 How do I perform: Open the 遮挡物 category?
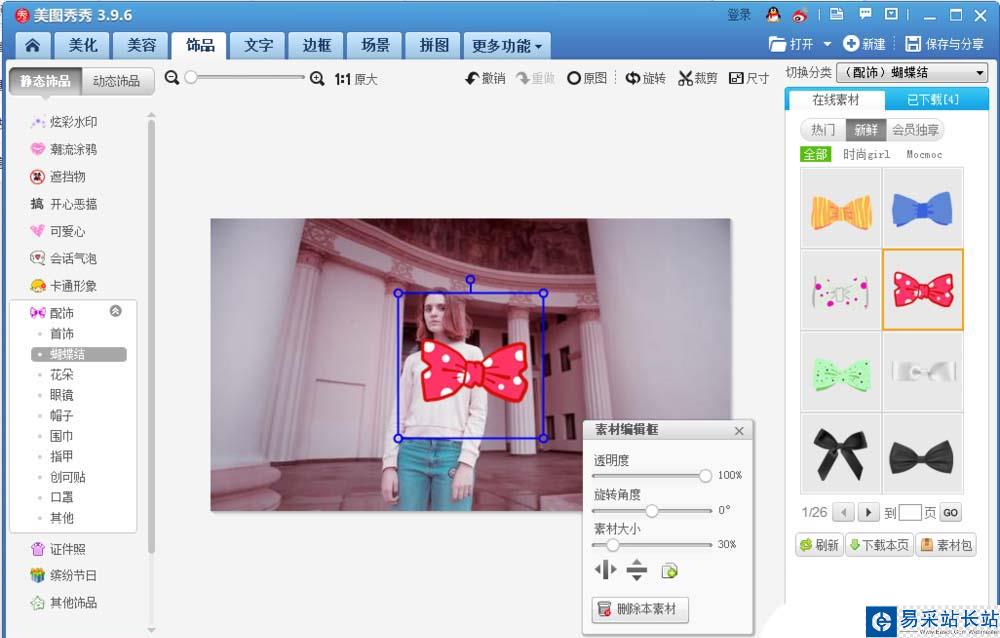click(x=58, y=177)
